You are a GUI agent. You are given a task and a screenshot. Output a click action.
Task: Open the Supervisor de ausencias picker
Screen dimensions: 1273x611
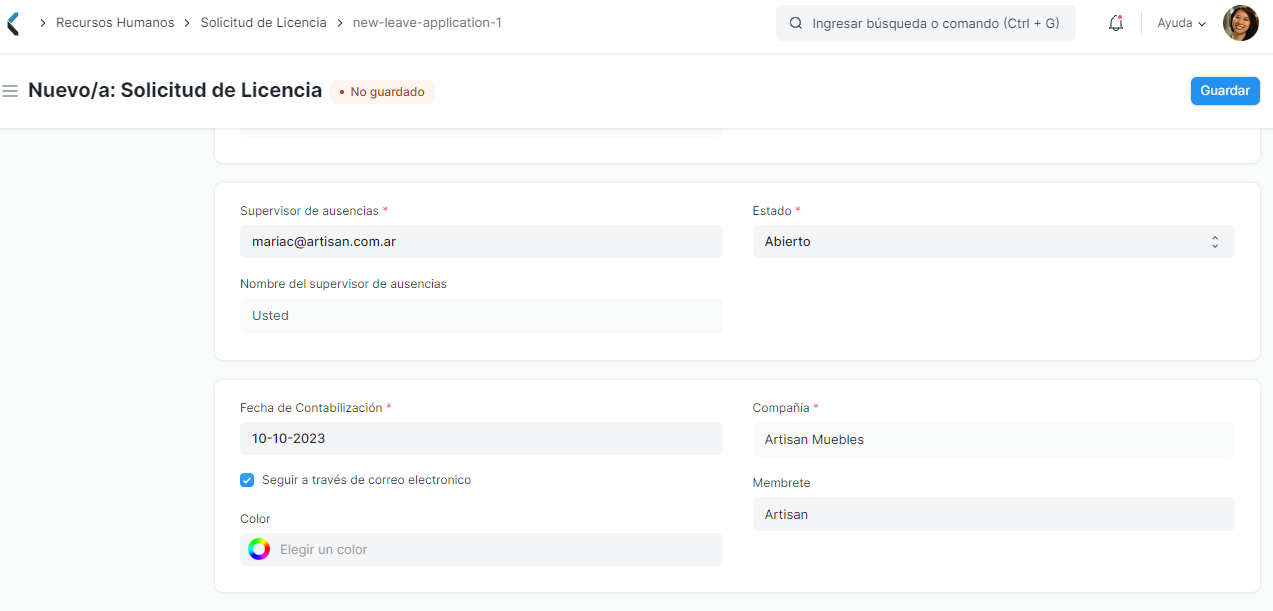pyautogui.click(x=480, y=241)
